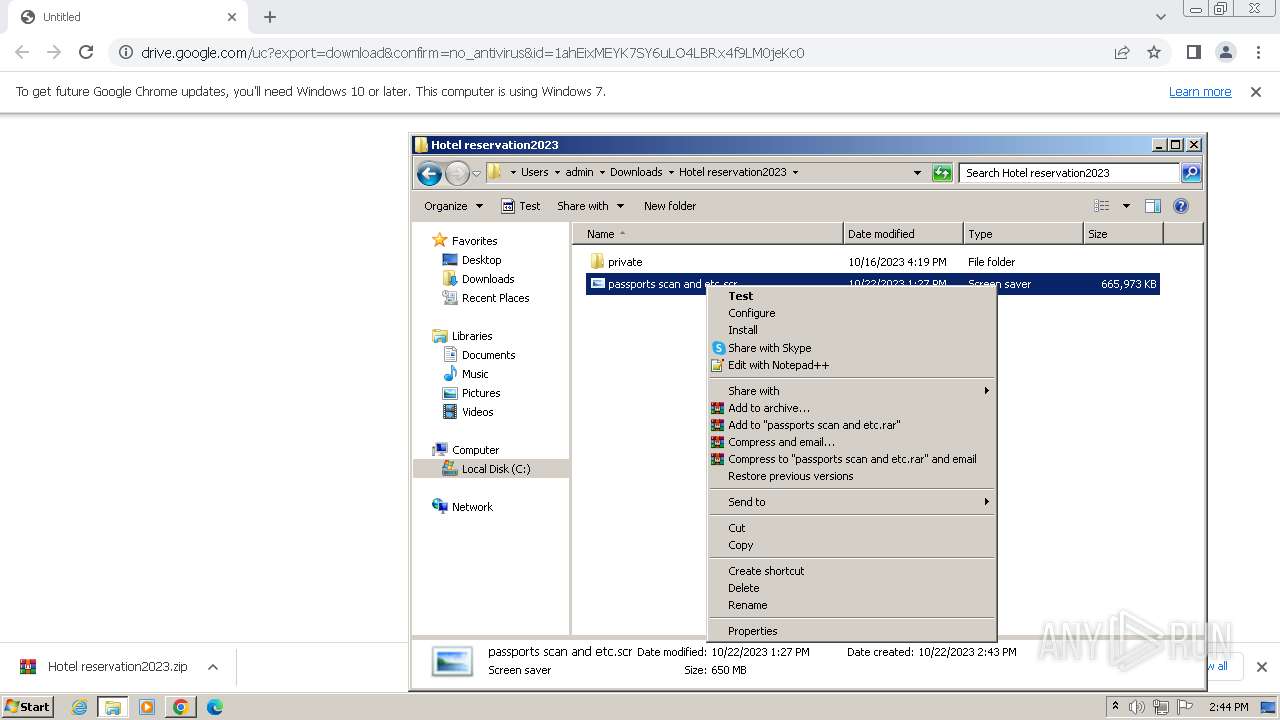This screenshot has height=720, width=1280.
Task: Open Chrome three-dot menu
Action: (x=1258, y=53)
